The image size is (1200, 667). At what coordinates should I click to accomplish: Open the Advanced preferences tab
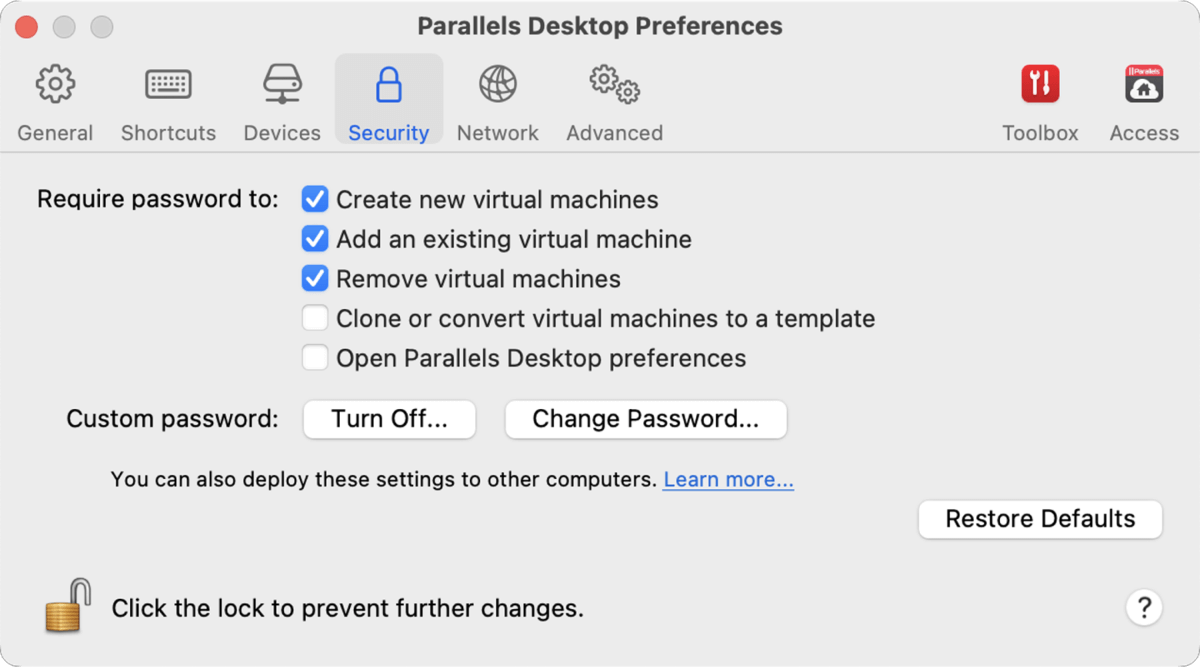coord(613,98)
